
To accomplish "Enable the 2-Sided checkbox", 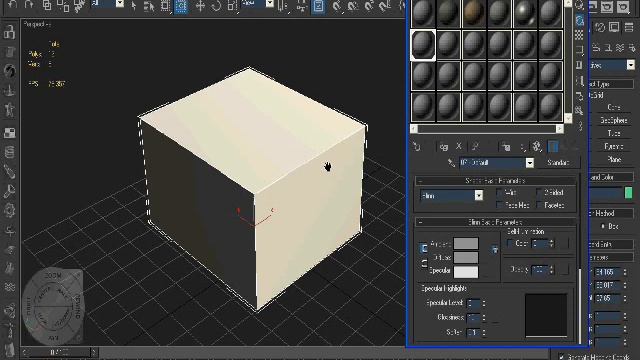I will pyautogui.click(x=539, y=192).
